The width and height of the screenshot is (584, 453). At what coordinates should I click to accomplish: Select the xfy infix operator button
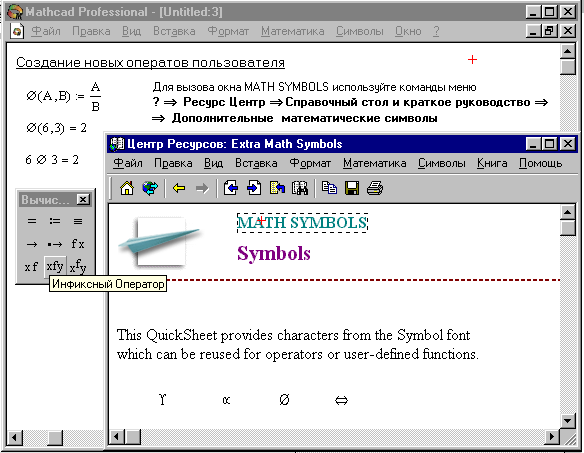(x=55, y=266)
